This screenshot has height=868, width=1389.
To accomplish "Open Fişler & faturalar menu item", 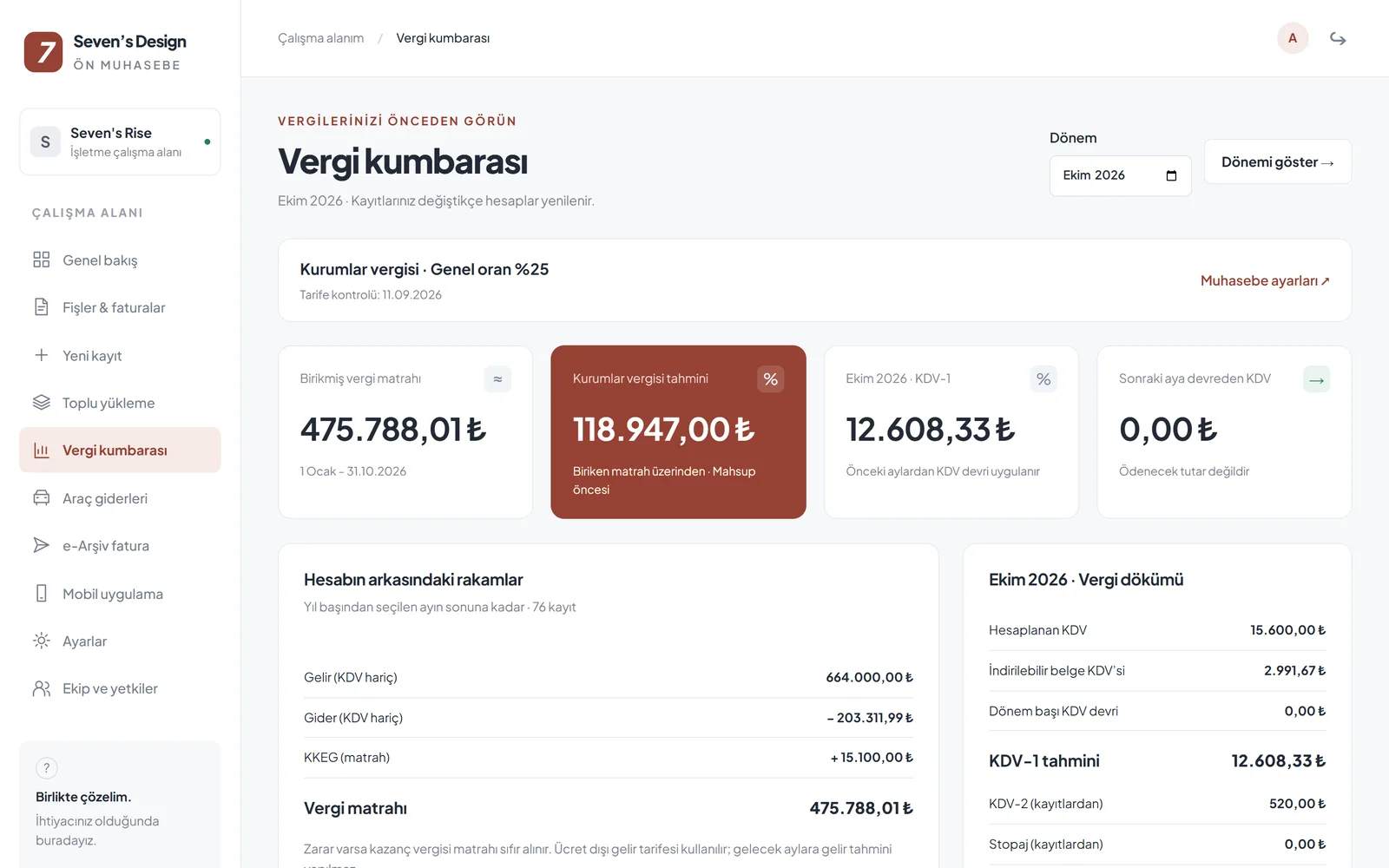I will coord(120,307).
